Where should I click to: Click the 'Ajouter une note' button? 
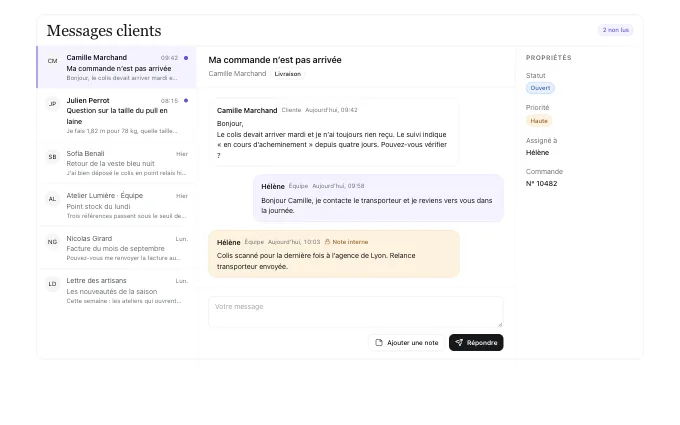pyautogui.click(x=407, y=343)
